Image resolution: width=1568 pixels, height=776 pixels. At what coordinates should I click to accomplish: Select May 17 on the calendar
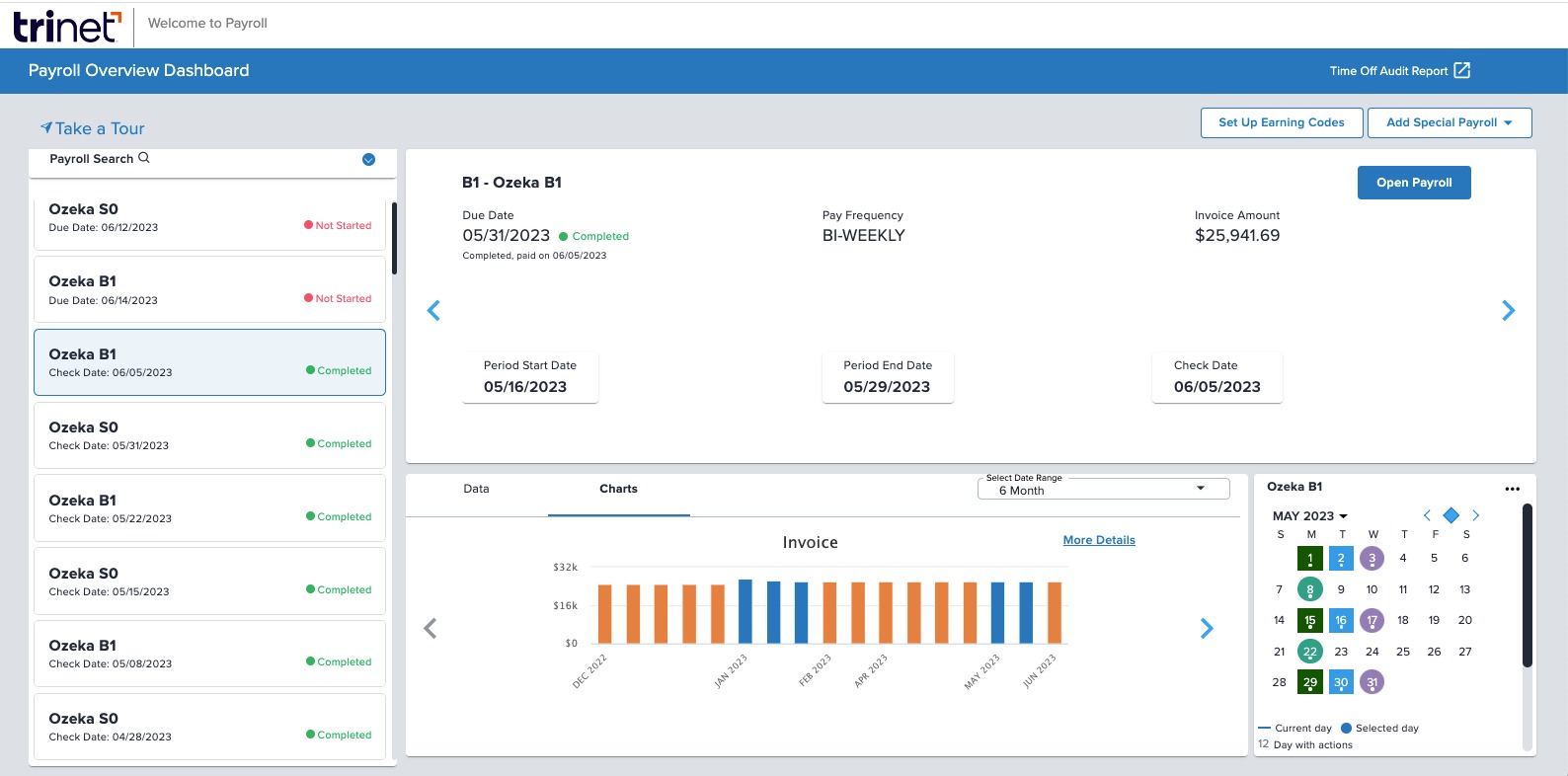[x=1372, y=621]
